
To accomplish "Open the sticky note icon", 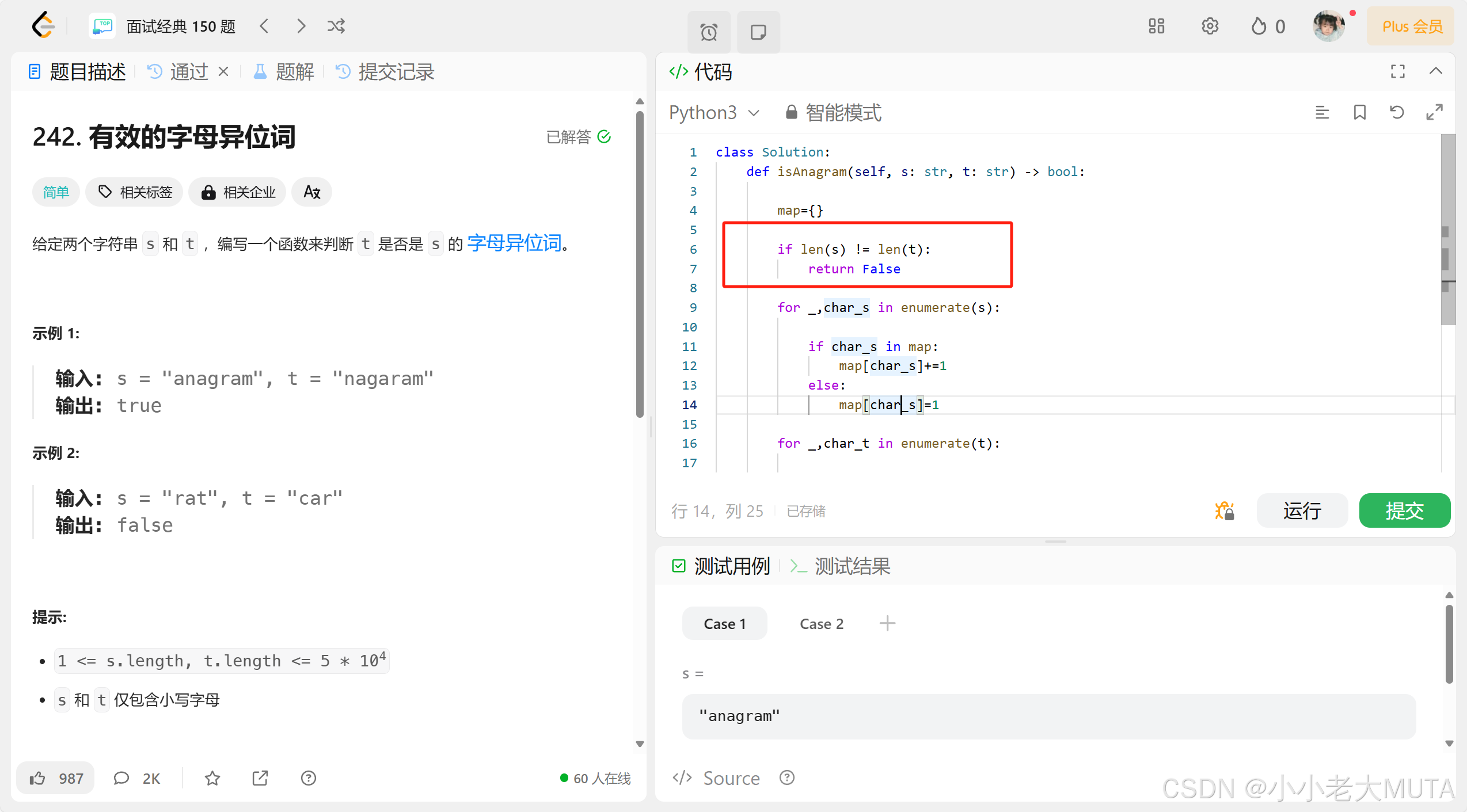I will click(x=758, y=32).
